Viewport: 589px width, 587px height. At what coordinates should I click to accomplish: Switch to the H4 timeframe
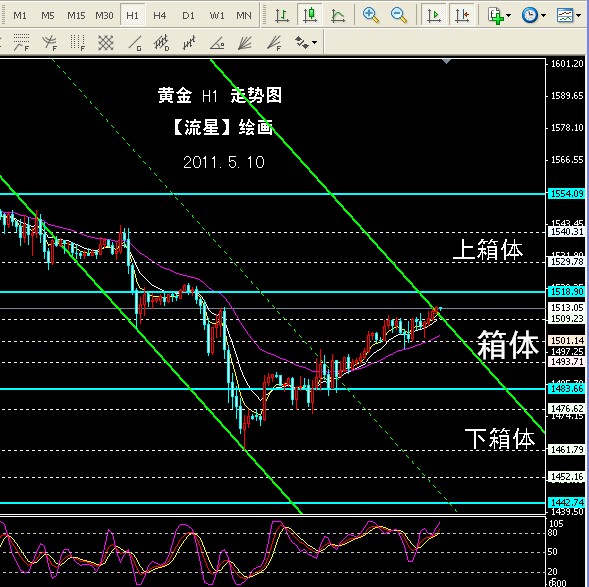click(160, 16)
